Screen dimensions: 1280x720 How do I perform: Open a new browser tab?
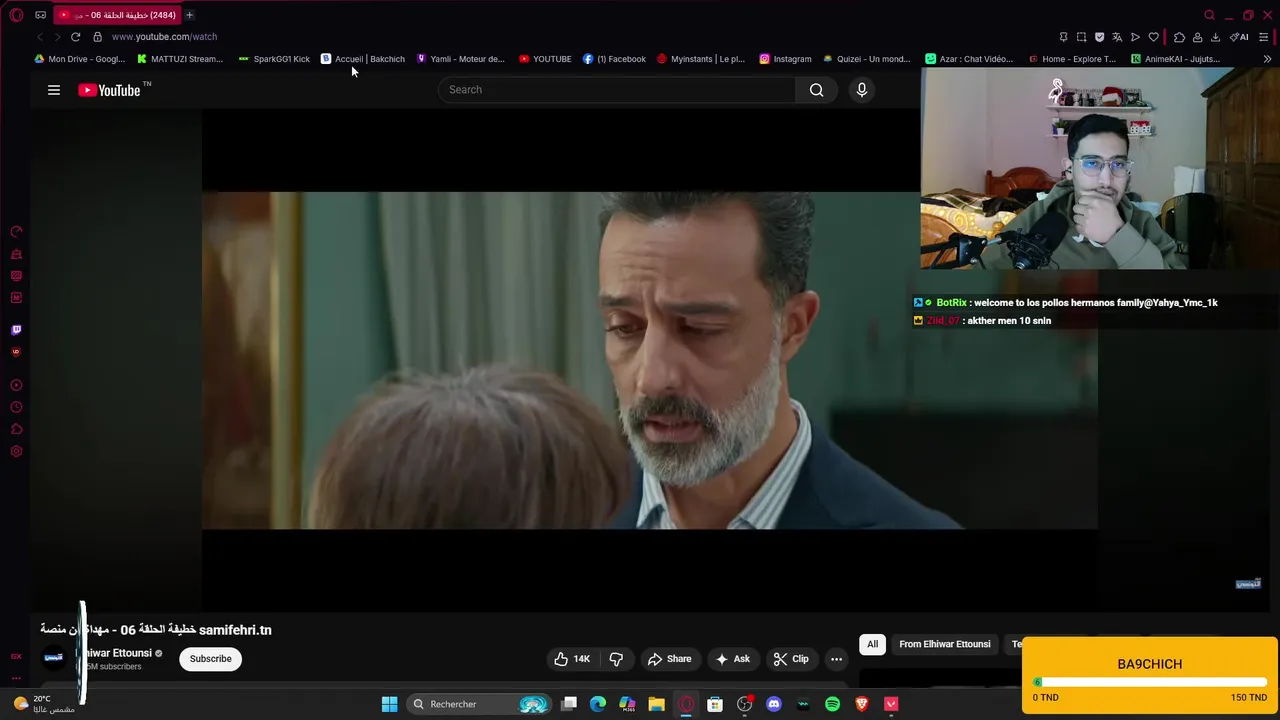coord(189,15)
